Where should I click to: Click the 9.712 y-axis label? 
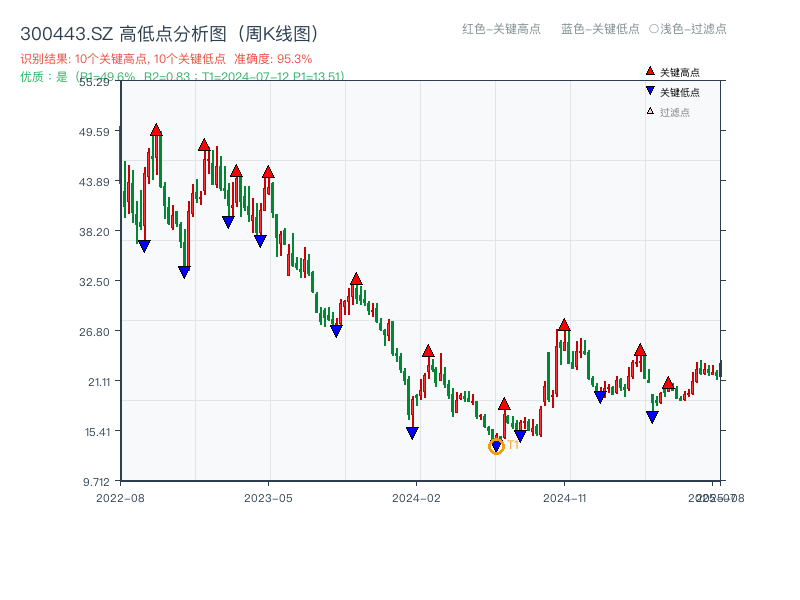96,482
